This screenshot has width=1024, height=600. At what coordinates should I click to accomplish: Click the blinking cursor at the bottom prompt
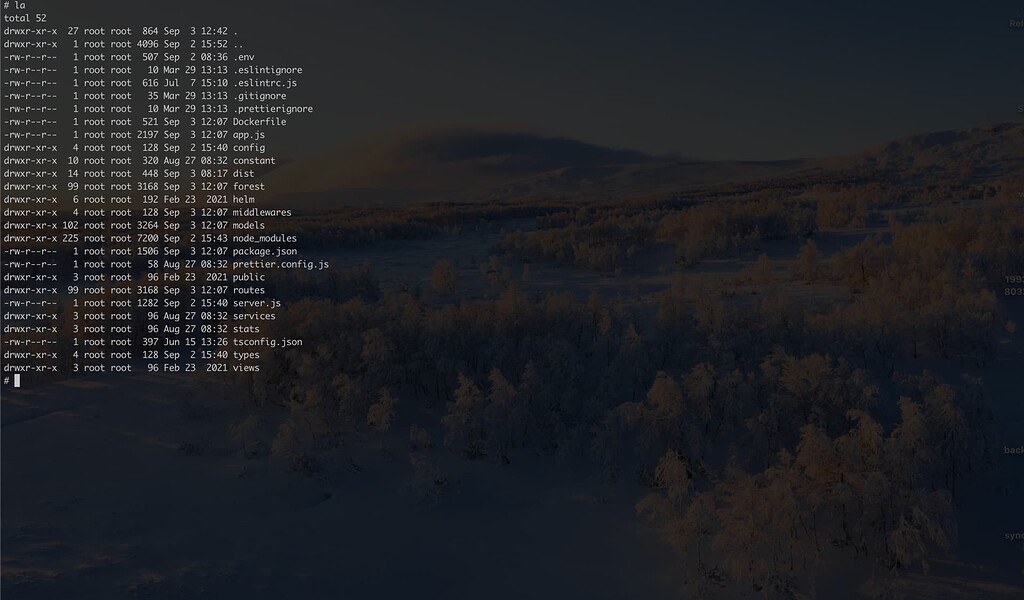pyautogui.click(x=18, y=379)
